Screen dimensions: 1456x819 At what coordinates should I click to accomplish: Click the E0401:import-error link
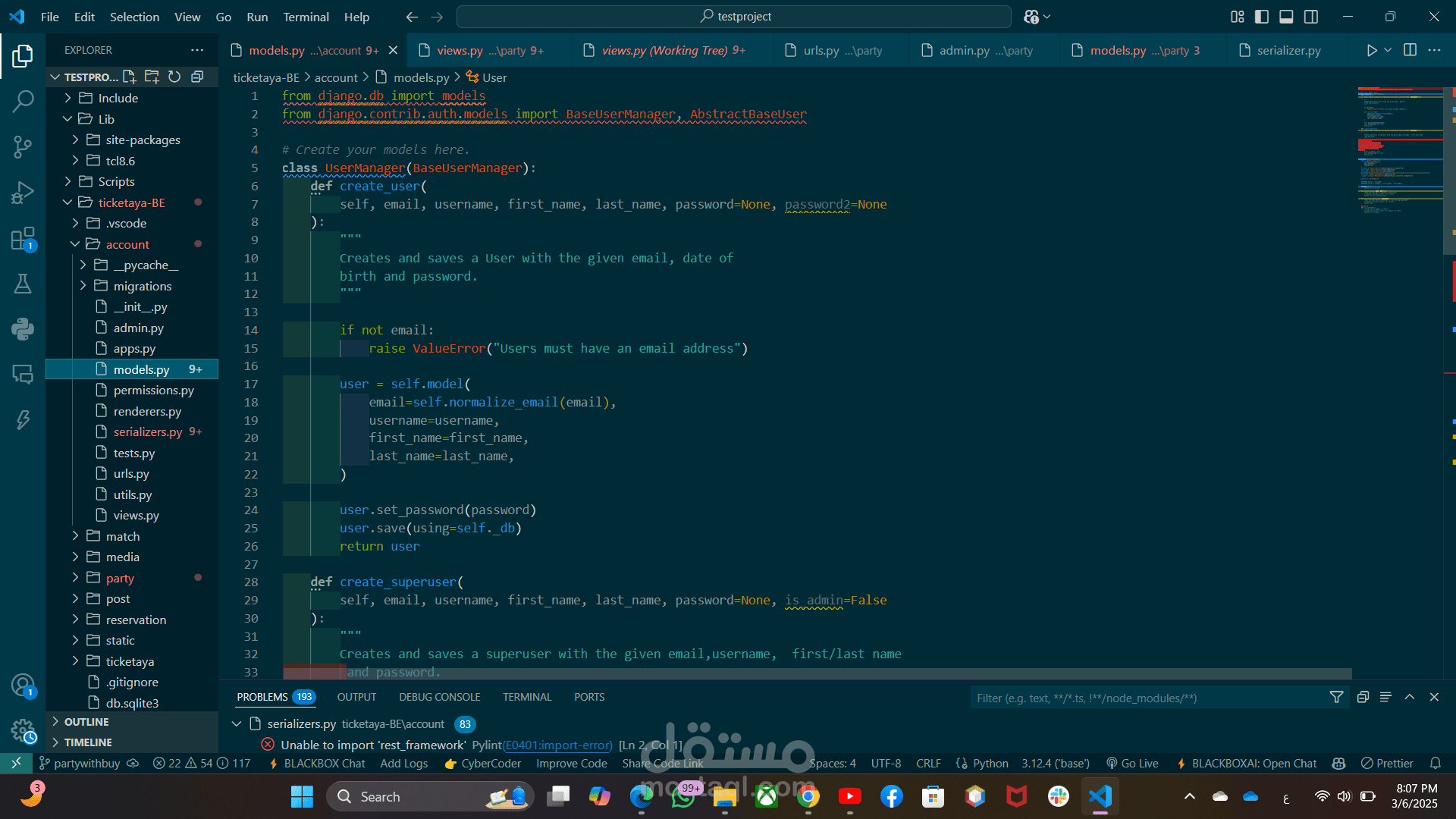pos(557,745)
